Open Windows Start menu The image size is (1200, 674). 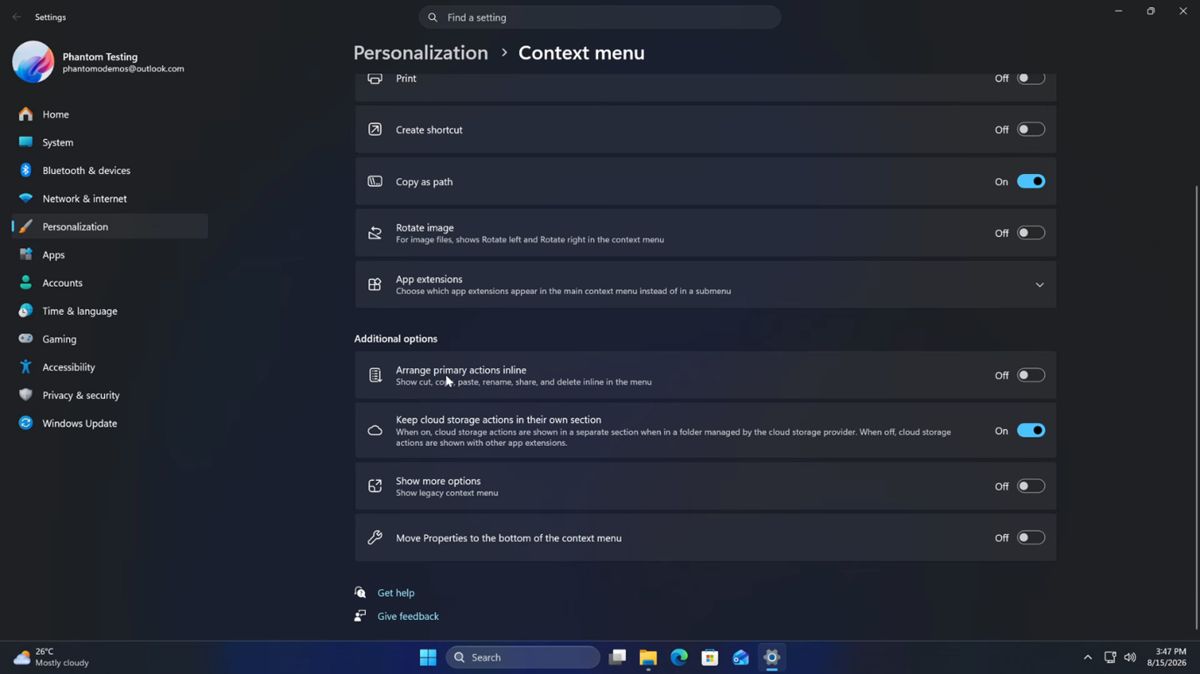tap(428, 657)
